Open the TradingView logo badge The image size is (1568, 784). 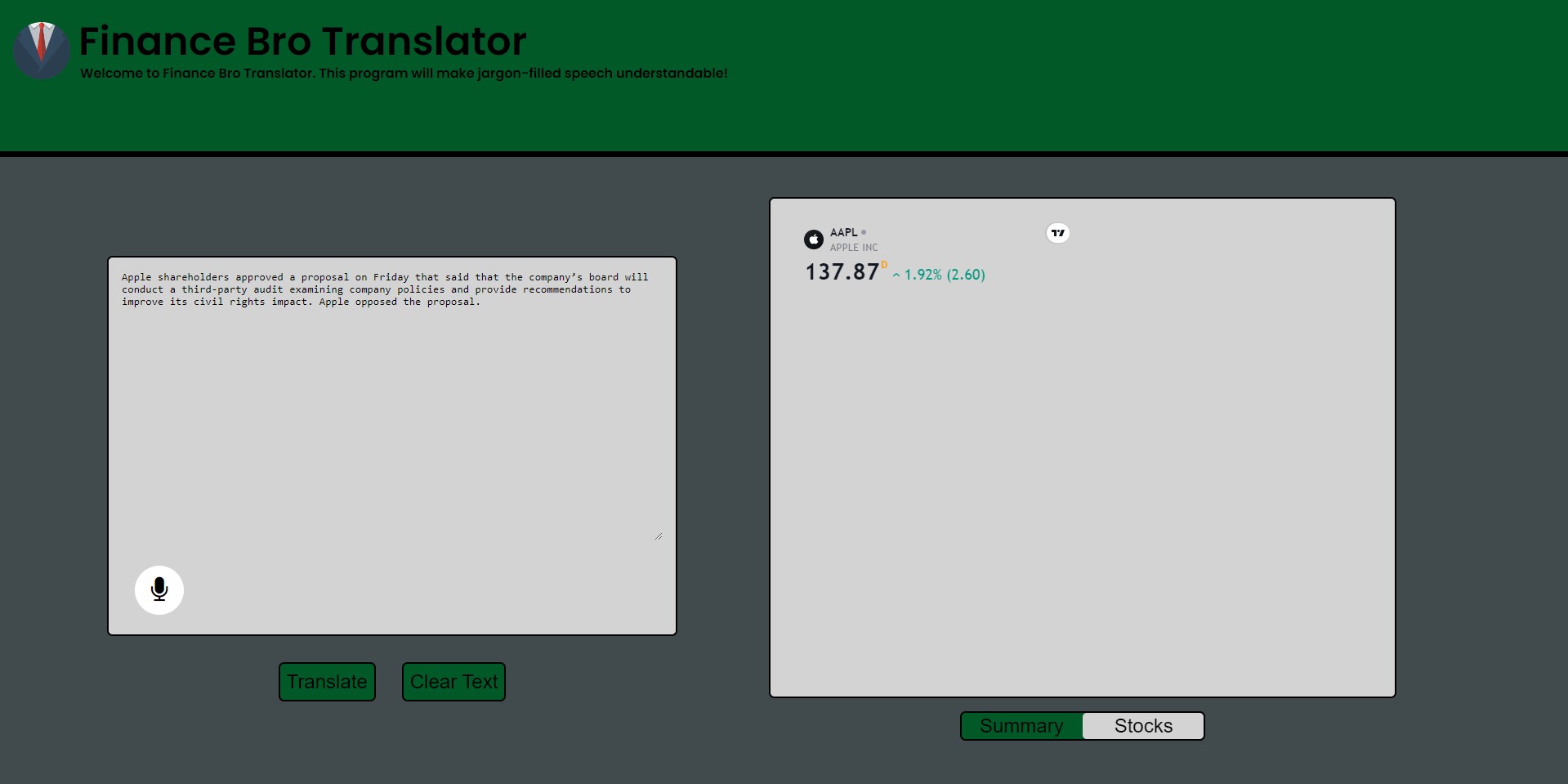[1058, 233]
